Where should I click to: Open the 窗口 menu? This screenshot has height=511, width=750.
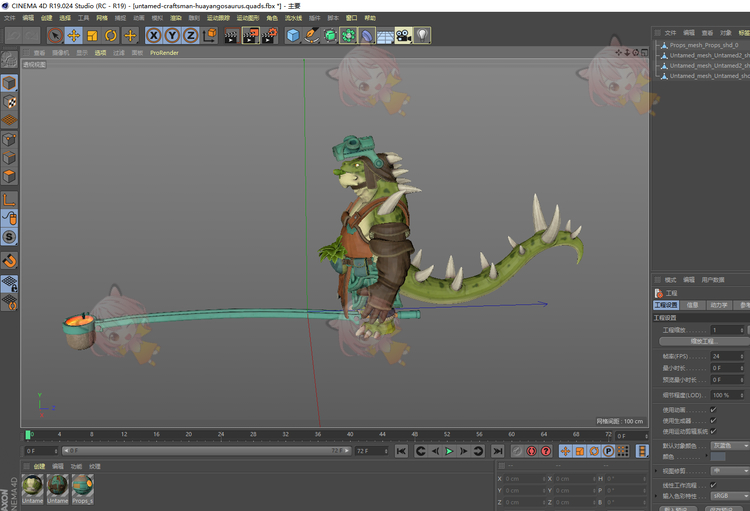click(352, 18)
